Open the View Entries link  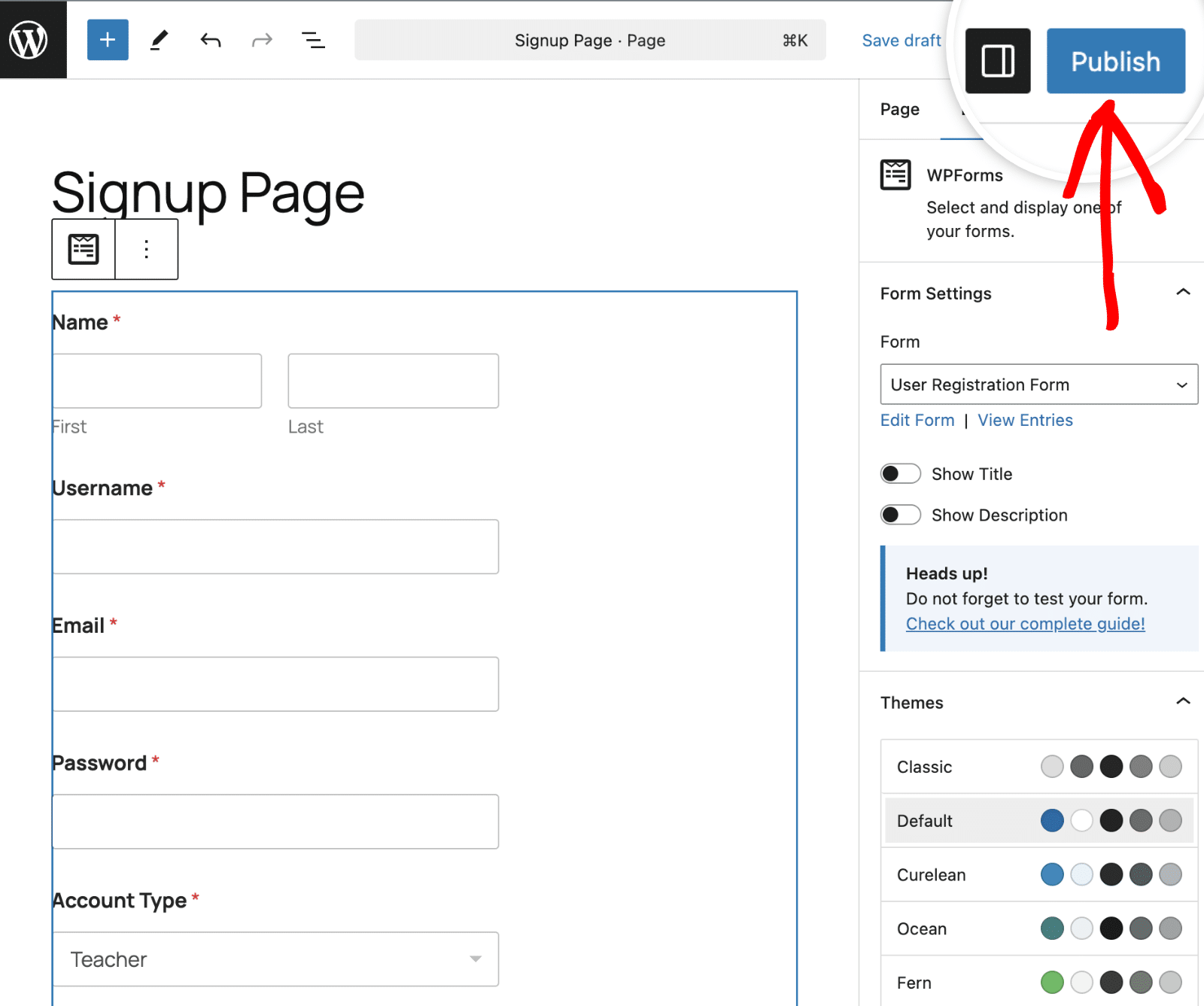click(1025, 420)
